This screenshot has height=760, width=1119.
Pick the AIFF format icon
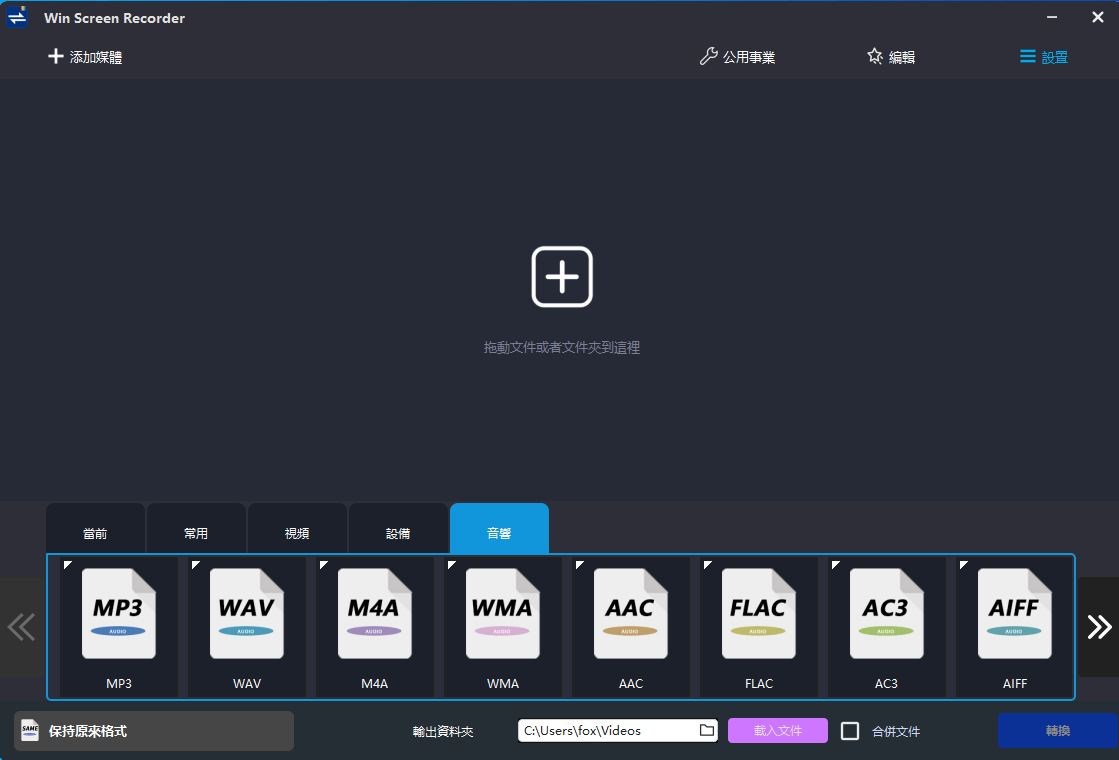(1015, 613)
